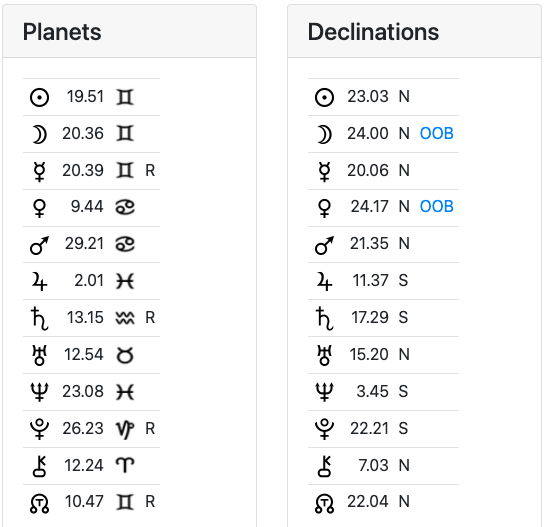This screenshot has width=545, height=527.
Task: Open the Venus OOB link
Action: [x=437, y=206]
